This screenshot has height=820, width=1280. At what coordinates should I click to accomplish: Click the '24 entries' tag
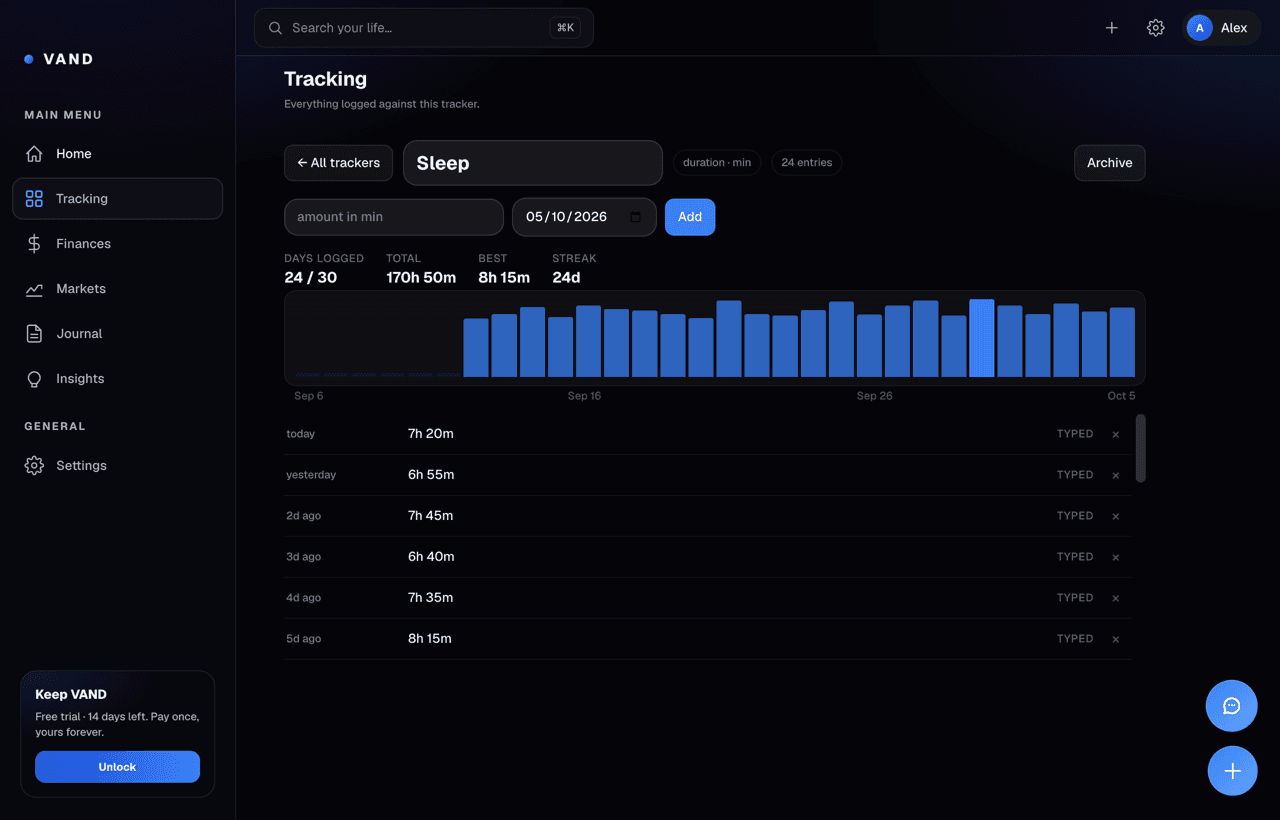(x=807, y=163)
